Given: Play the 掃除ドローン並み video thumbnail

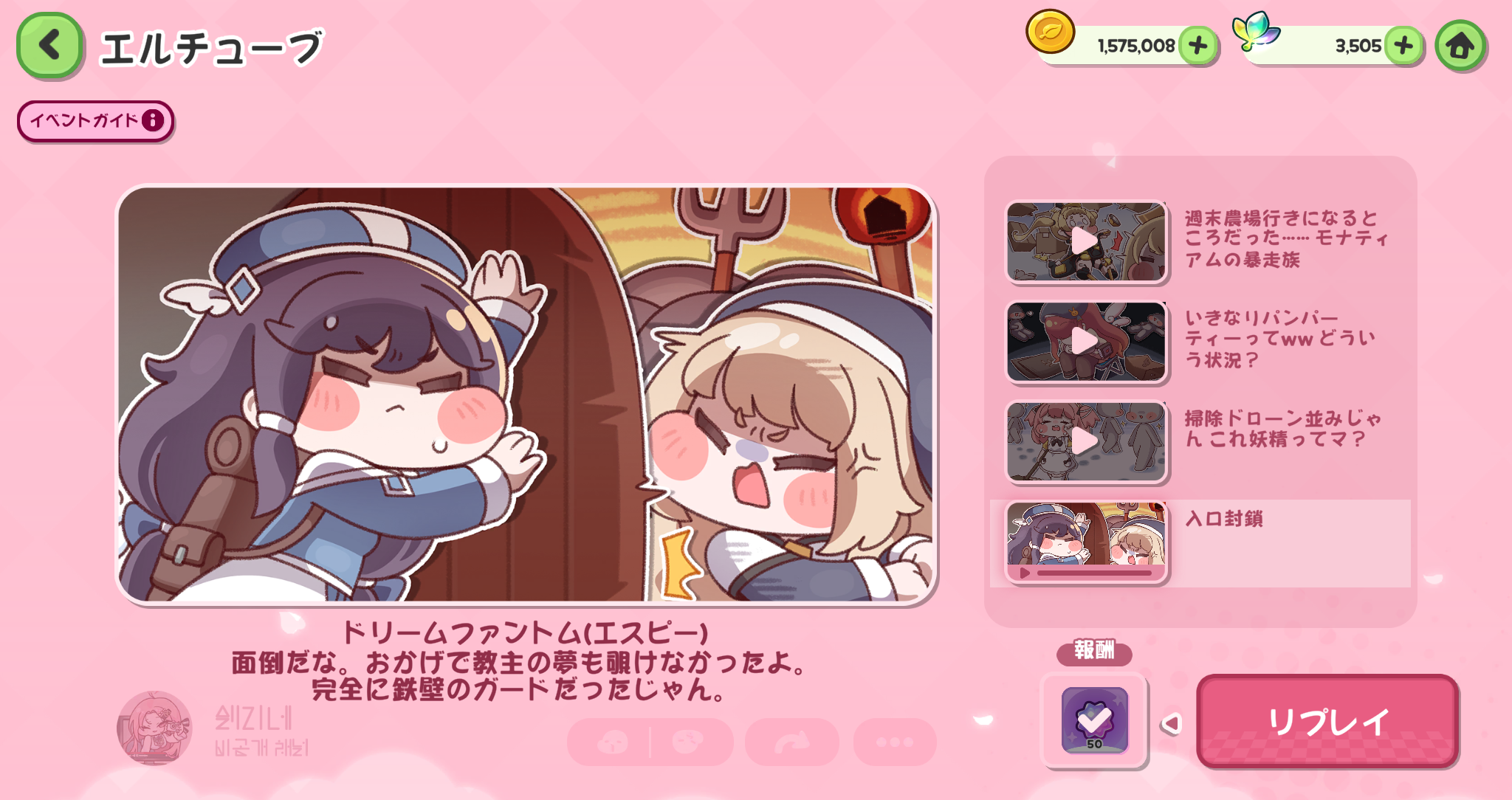Looking at the screenshot, I should coord(1086,441).
